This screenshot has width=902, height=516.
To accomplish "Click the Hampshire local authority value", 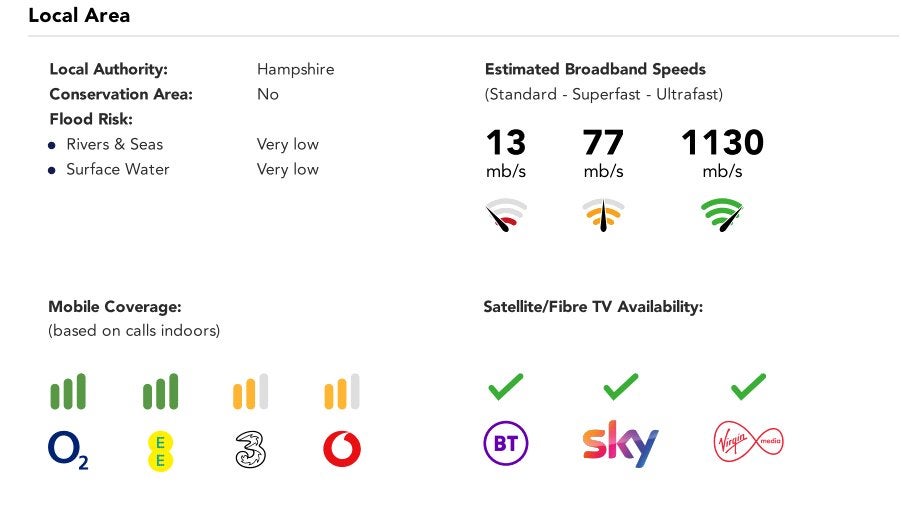I will pyautogui.click(x=296, y=70).
